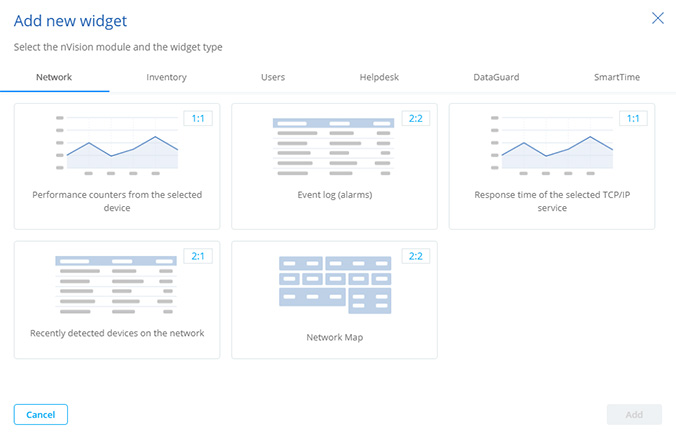Click the Cancel button
Image resolution: width=676 pixels, height=438 pixels.
tap(41, 414)
